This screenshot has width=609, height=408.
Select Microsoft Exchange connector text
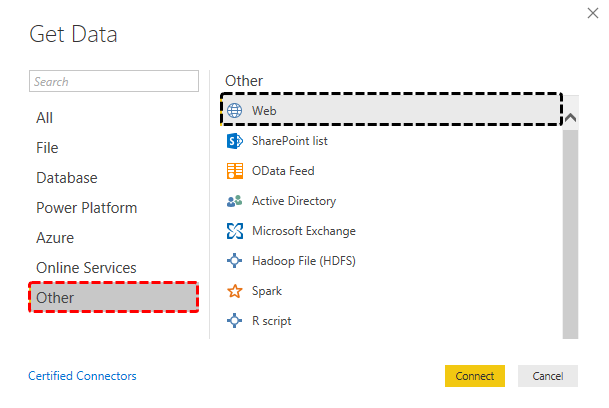point(304,231)
